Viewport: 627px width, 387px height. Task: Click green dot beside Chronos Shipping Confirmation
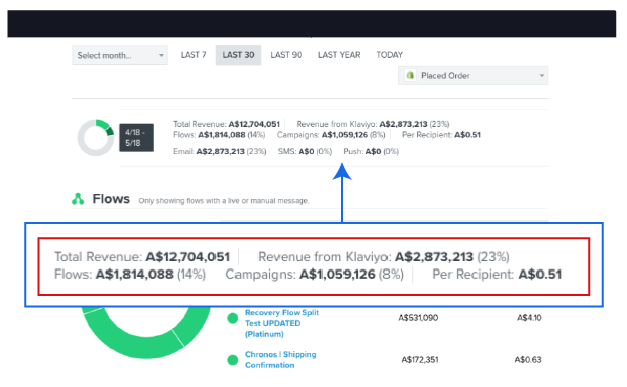(x=233, y=360)
